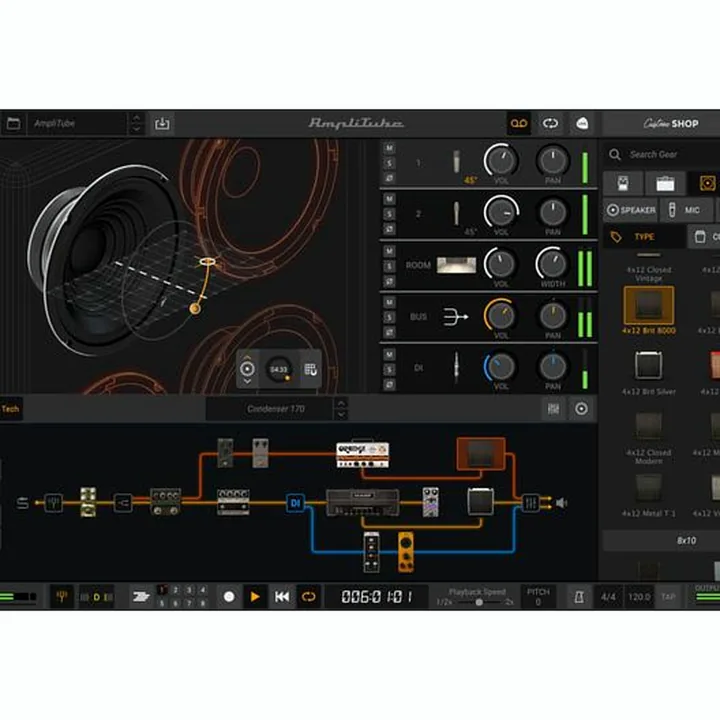The height and width of the screenshot is (720, 720).
Task: Click the speaker target icon beside mixer icon
Action: [581, 409]
